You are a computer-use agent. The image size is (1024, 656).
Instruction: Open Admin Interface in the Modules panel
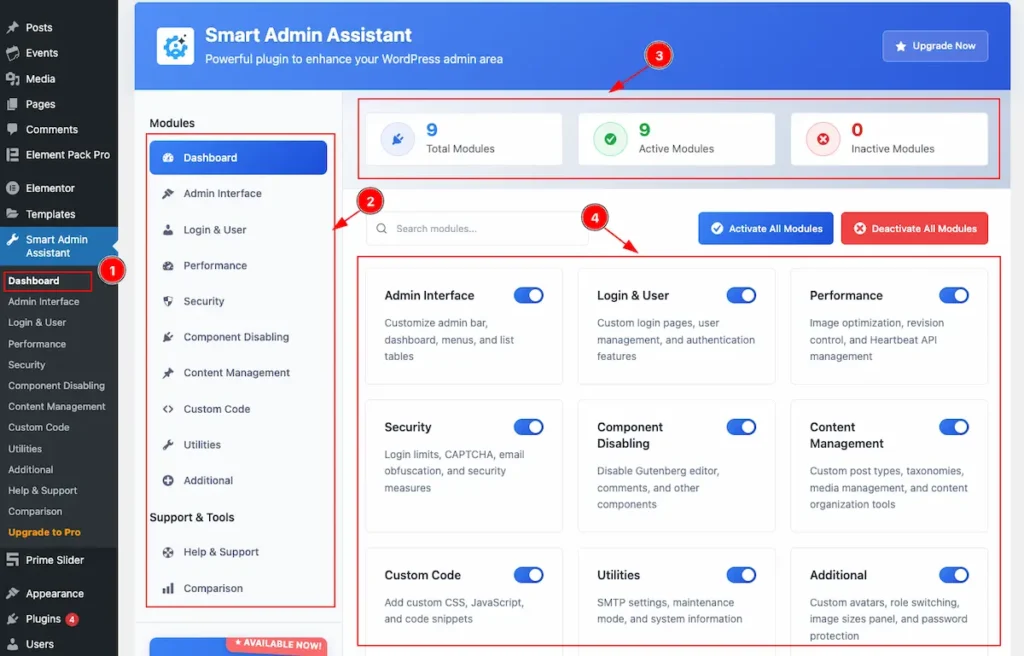tap(238, 193)
